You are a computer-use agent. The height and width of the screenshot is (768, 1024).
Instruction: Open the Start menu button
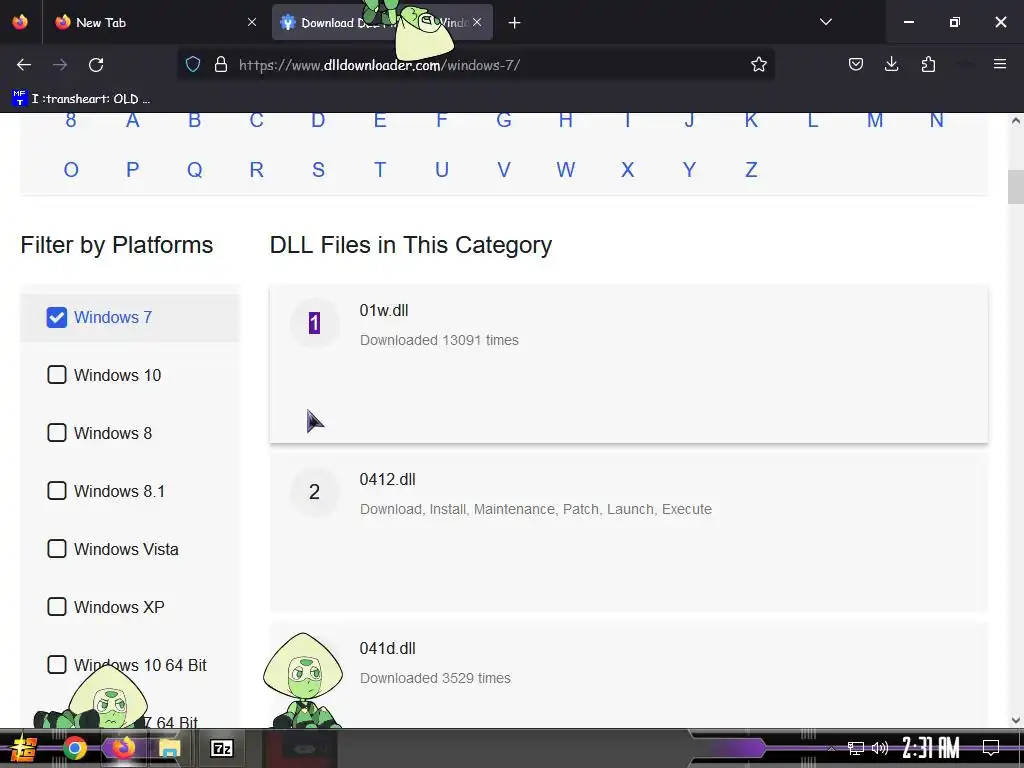point(24,748)
